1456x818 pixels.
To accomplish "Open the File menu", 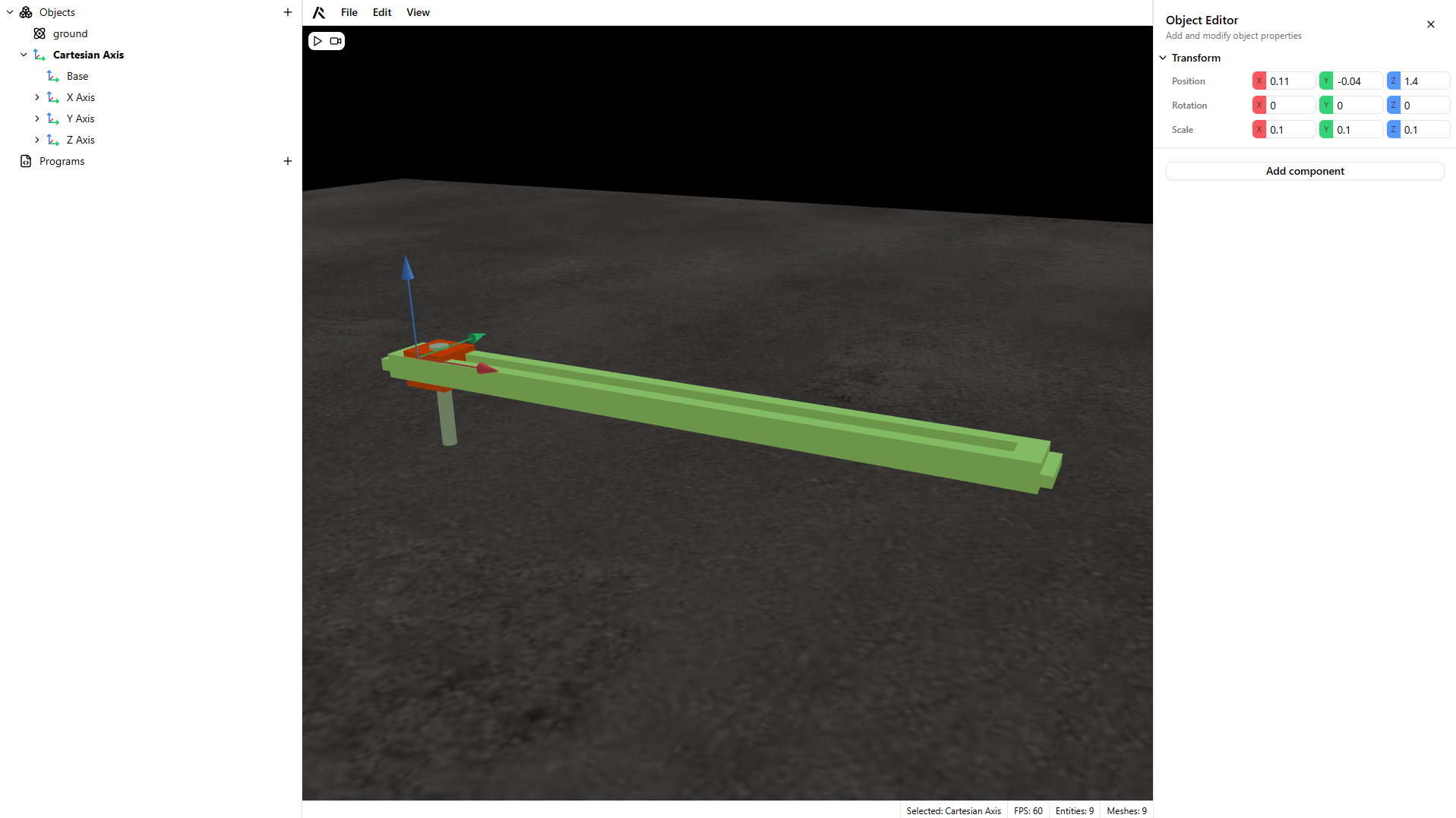I will 349,12.
